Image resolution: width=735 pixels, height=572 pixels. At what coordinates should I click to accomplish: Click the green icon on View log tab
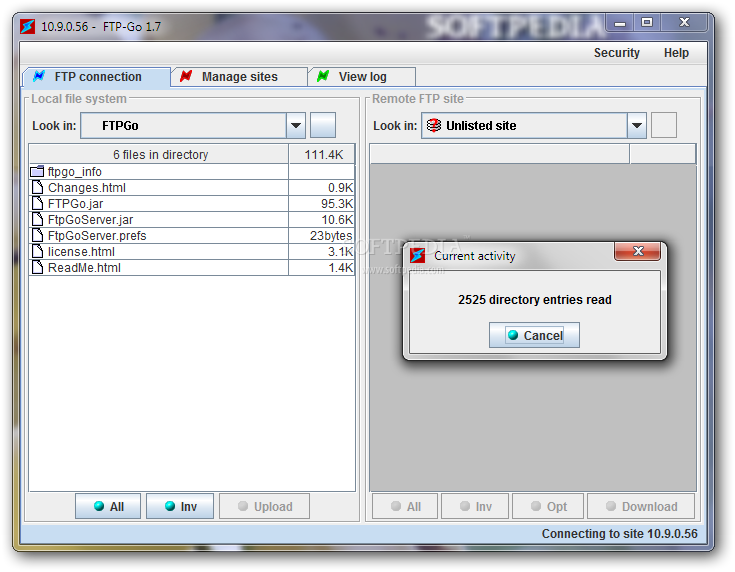click(x=323, y=76)
